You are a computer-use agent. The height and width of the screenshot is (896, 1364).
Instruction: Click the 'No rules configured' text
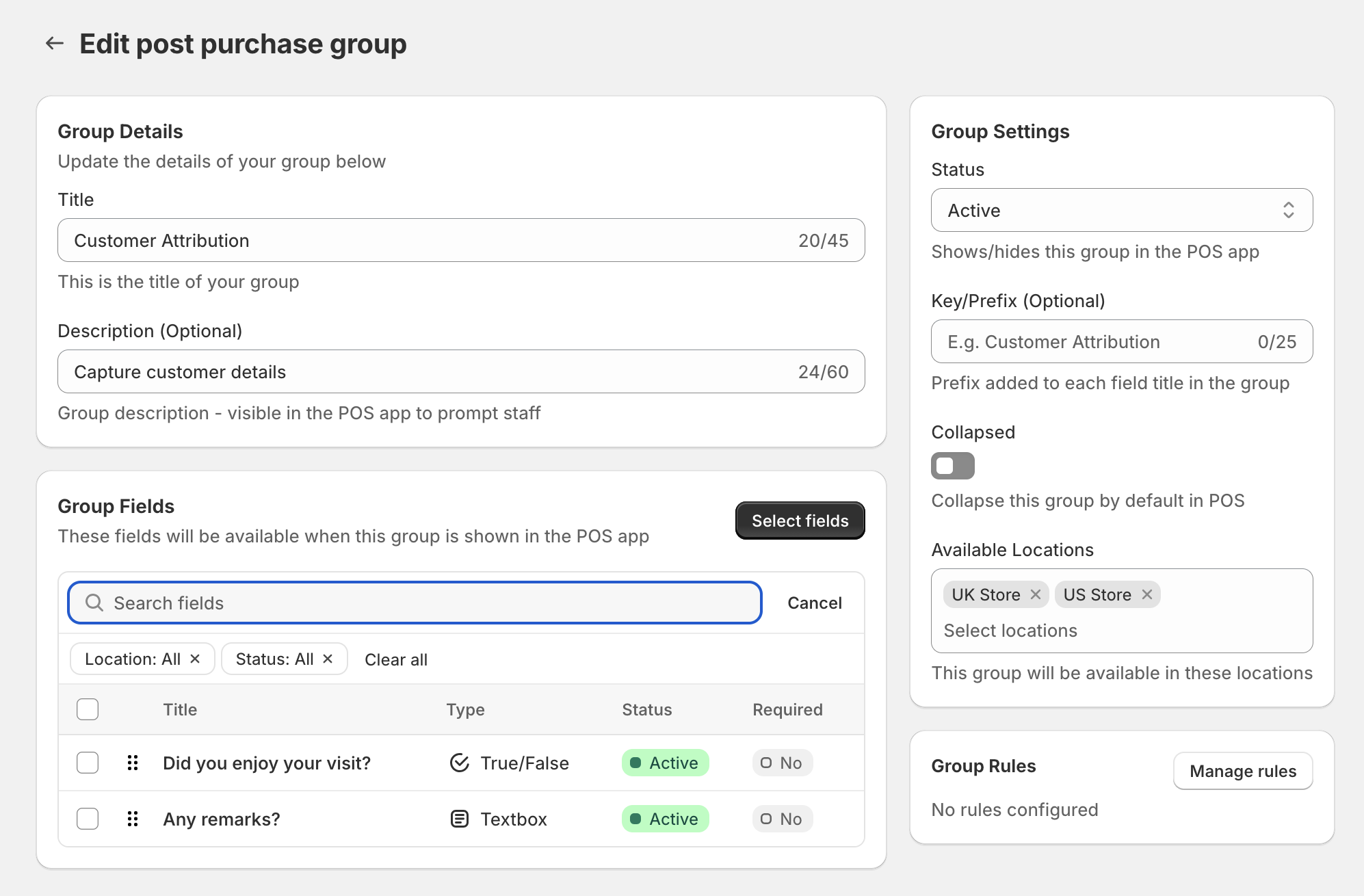[x=1014, y=809]
